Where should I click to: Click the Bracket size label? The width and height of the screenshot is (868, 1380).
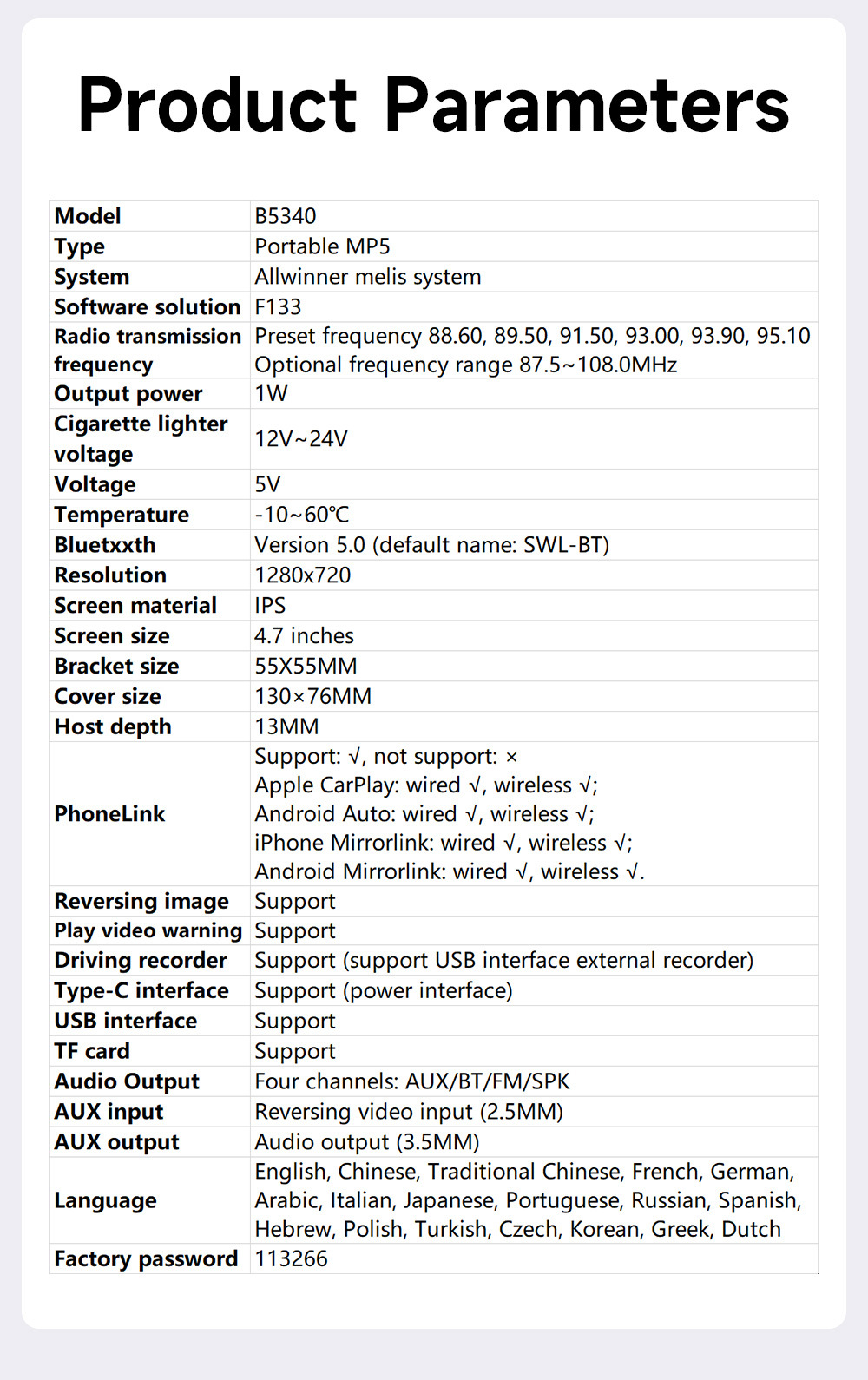(x=116, y=667)
